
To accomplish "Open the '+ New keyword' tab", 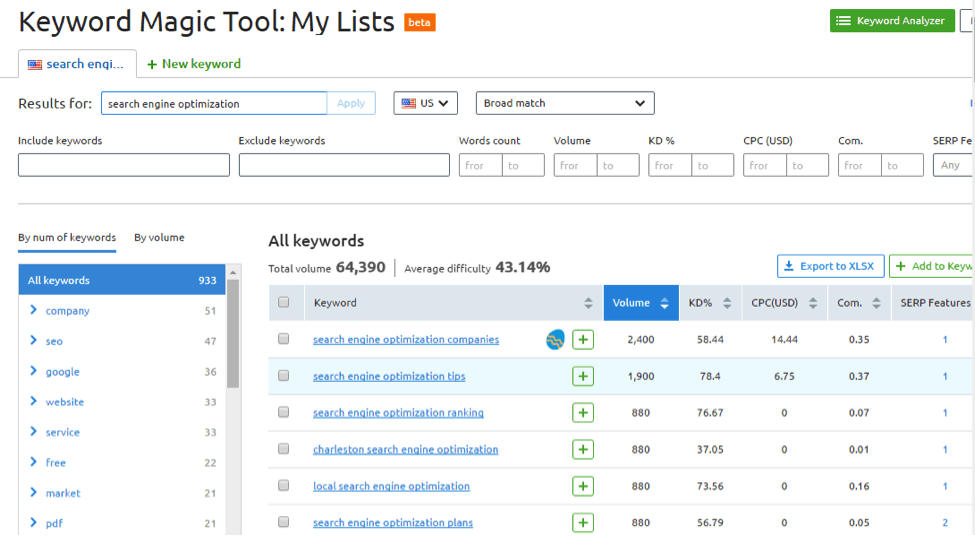I will pos(194,64).
